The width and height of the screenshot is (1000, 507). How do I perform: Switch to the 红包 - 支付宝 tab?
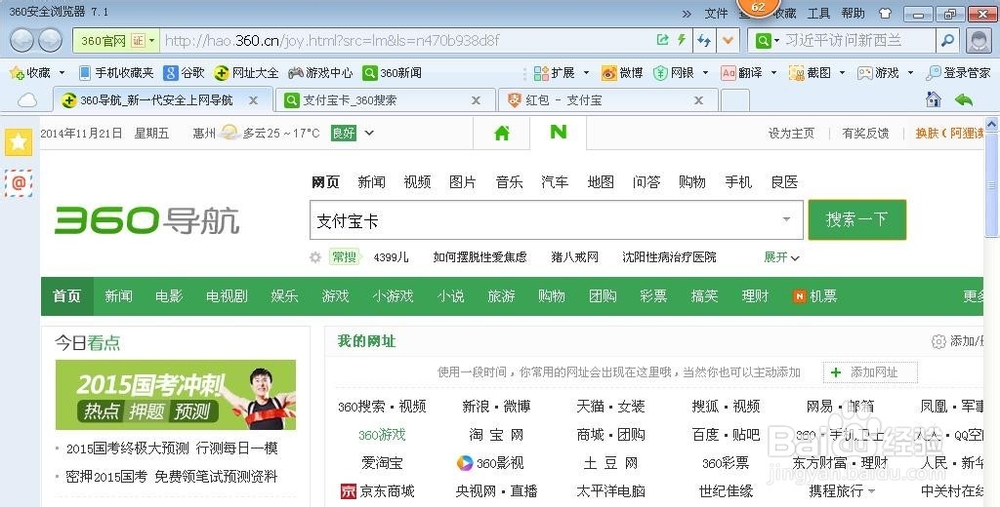[x=608, y=100]
